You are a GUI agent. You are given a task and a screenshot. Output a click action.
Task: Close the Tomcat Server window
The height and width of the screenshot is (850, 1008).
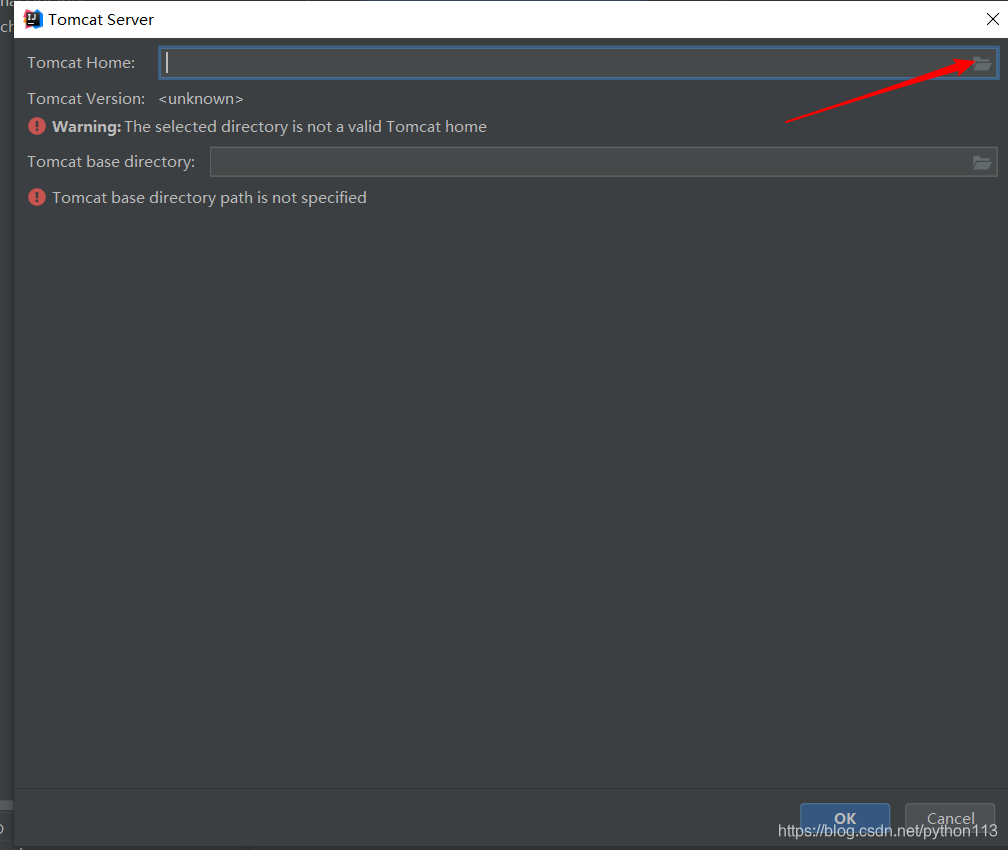pos(993,19)
